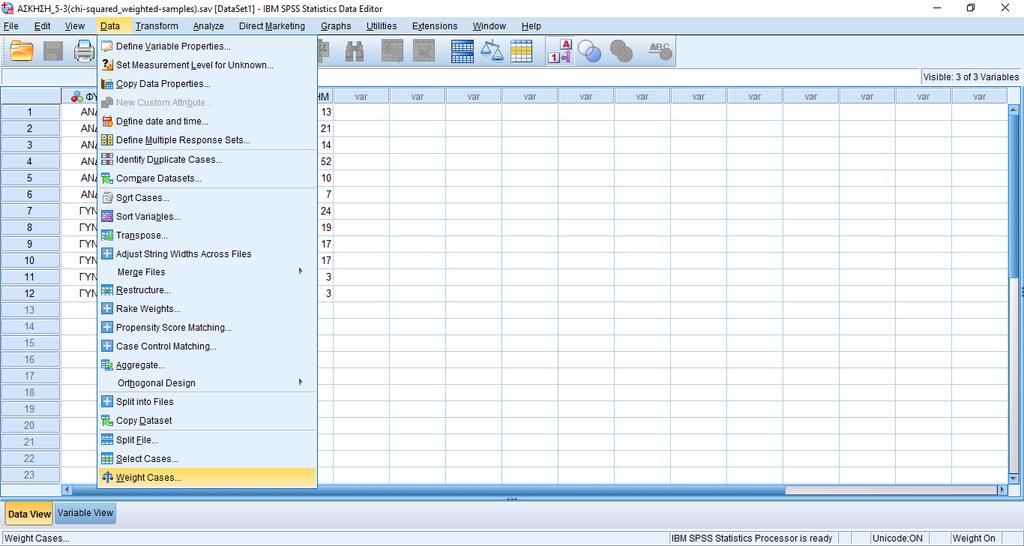Choose Define Variable Properties from Data menu
Viewport: 1024px width, 546px height.
207,46
